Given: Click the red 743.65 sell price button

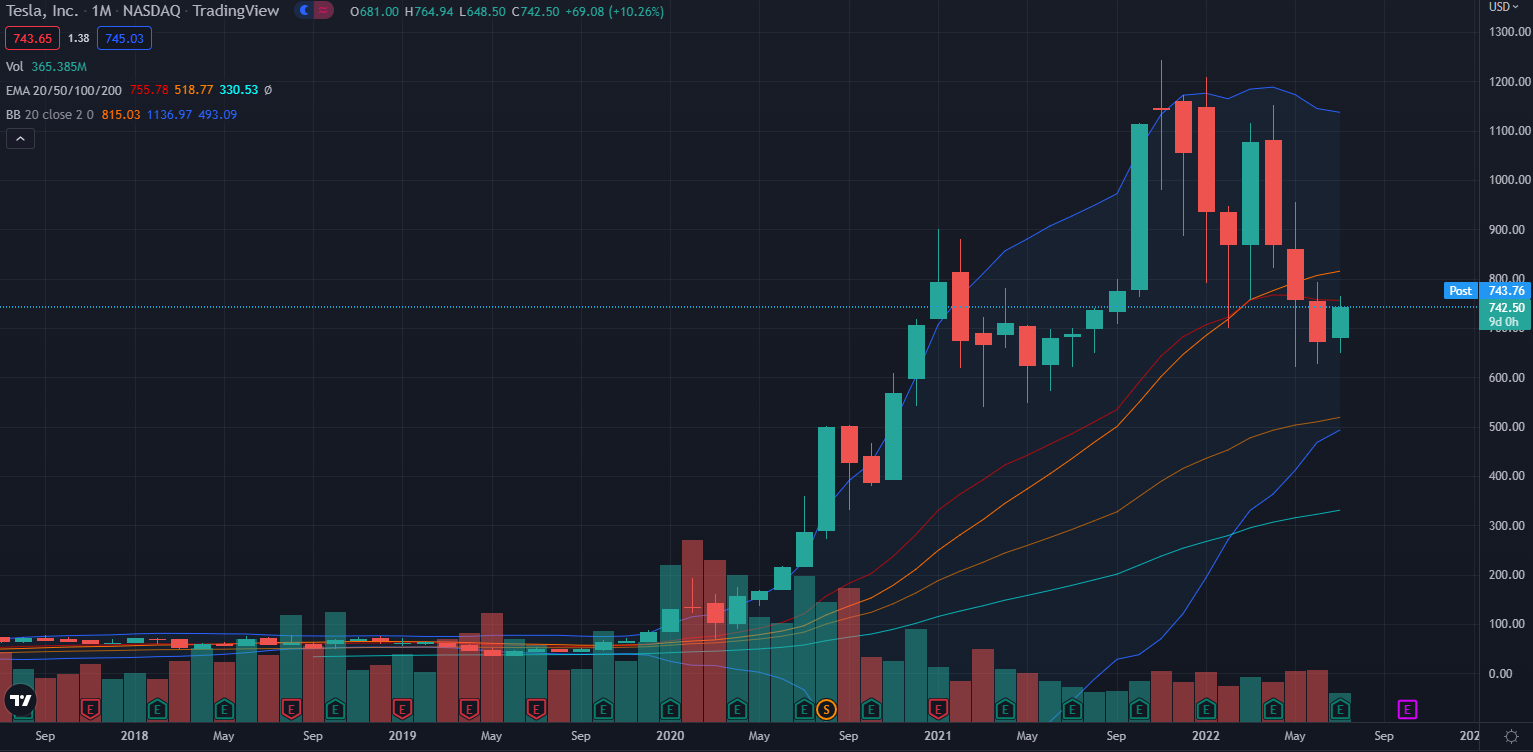Looking at the screenshot, I should (x=33, y=38).
